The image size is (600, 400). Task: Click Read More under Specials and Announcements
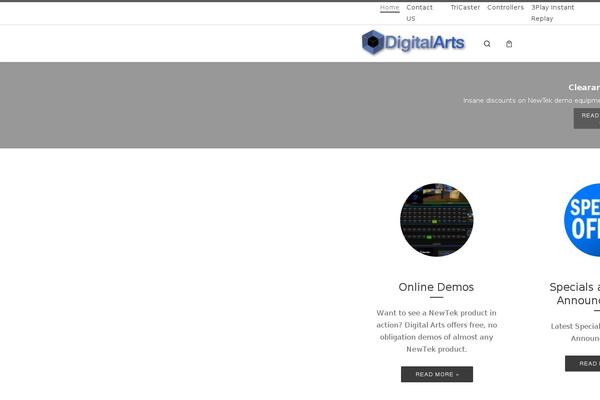(583, 363)
